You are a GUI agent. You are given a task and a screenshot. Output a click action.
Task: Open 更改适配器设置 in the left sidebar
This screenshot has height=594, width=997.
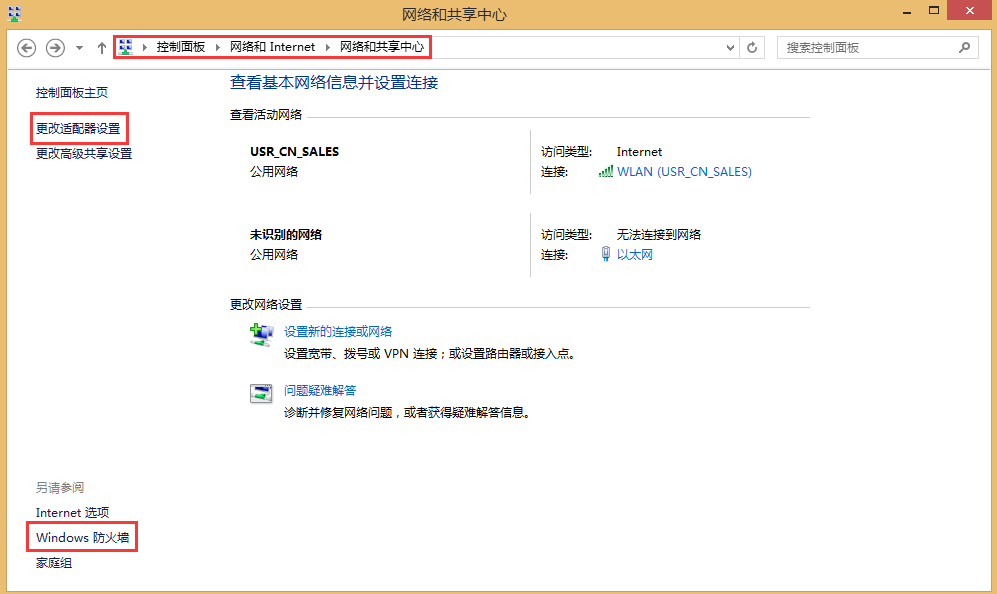(x=78, y=129)
